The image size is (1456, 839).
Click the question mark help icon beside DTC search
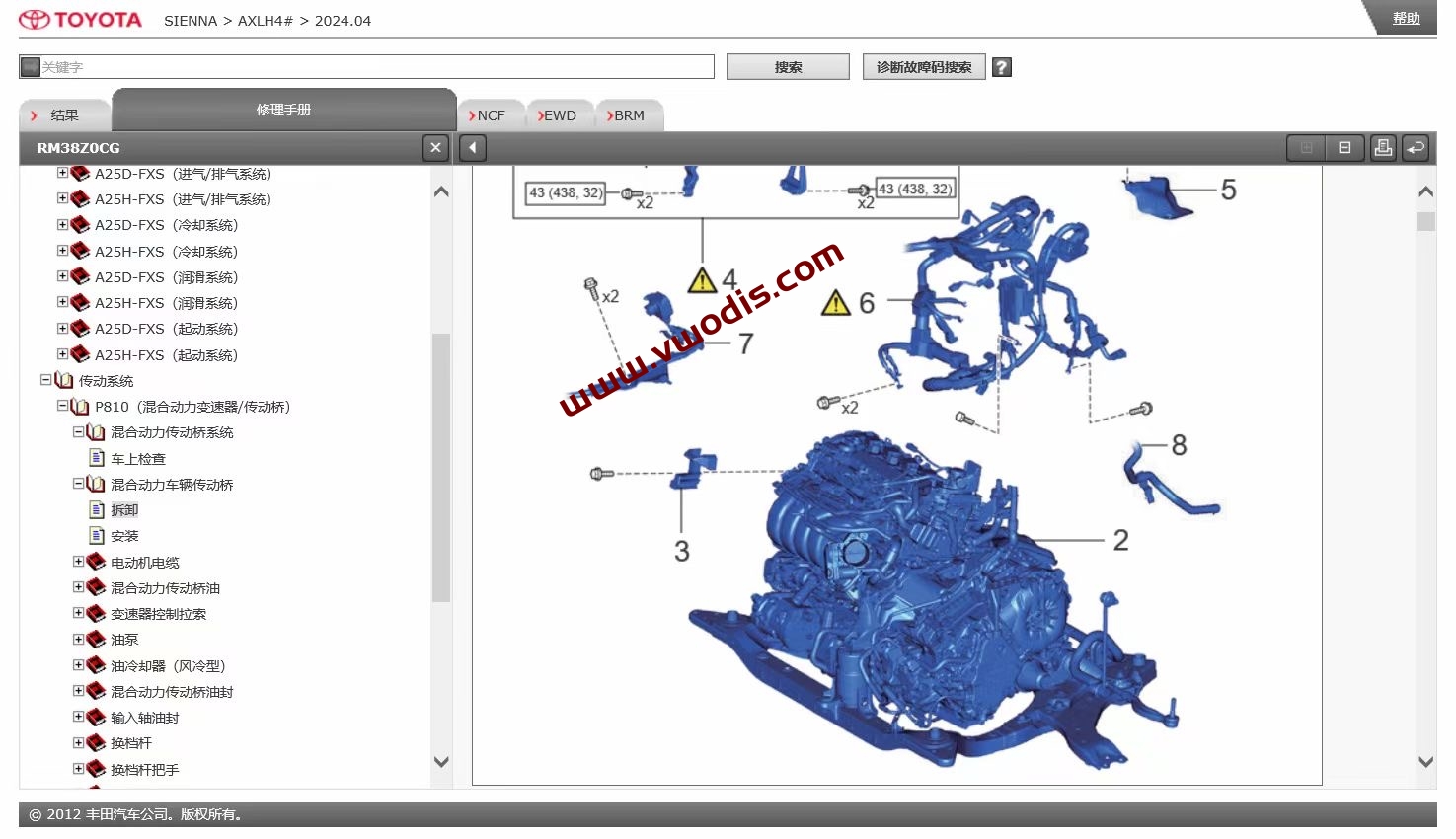pos(1001,66)
